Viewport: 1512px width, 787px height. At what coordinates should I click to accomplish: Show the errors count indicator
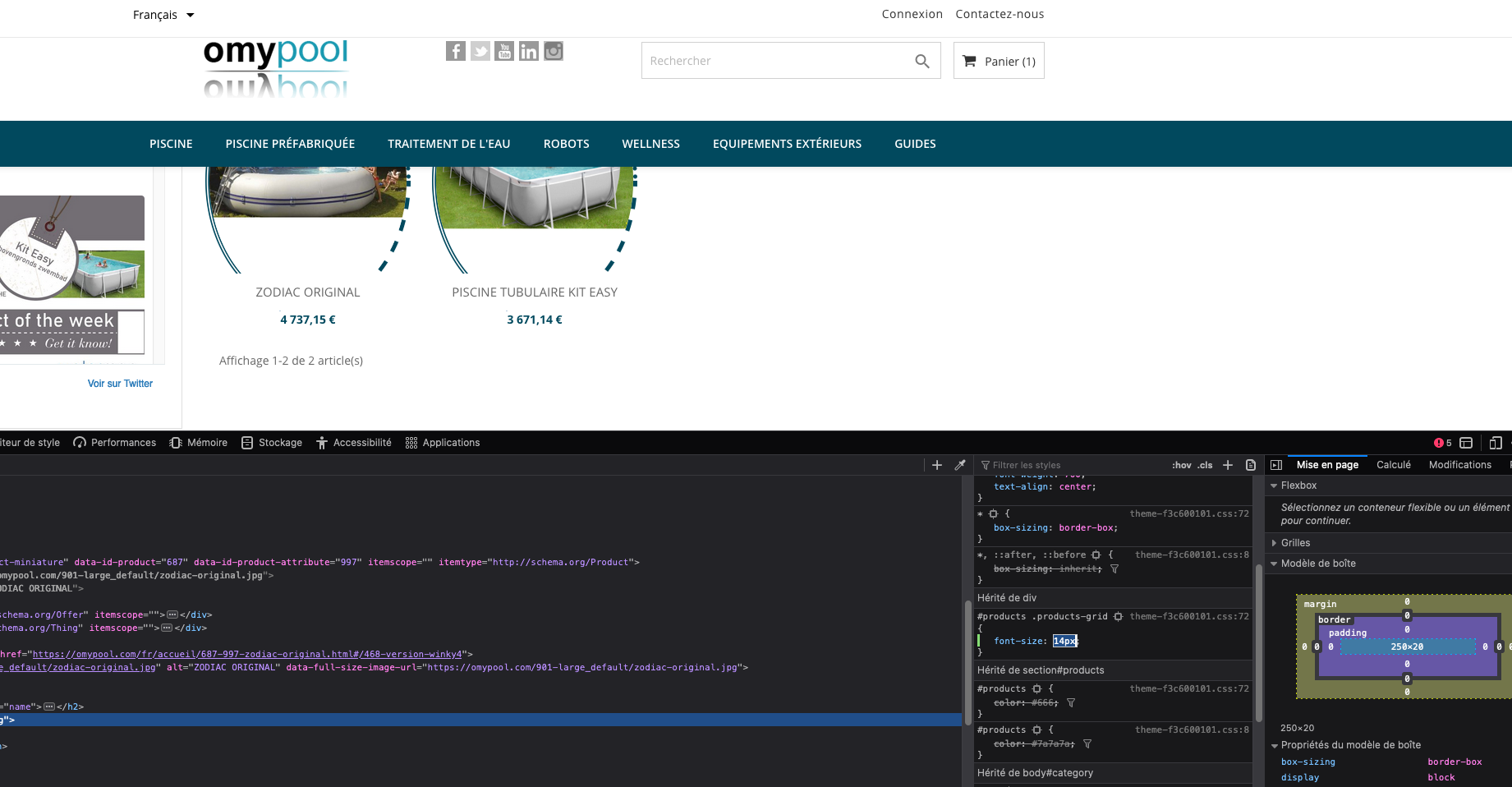pos(1443,443)
